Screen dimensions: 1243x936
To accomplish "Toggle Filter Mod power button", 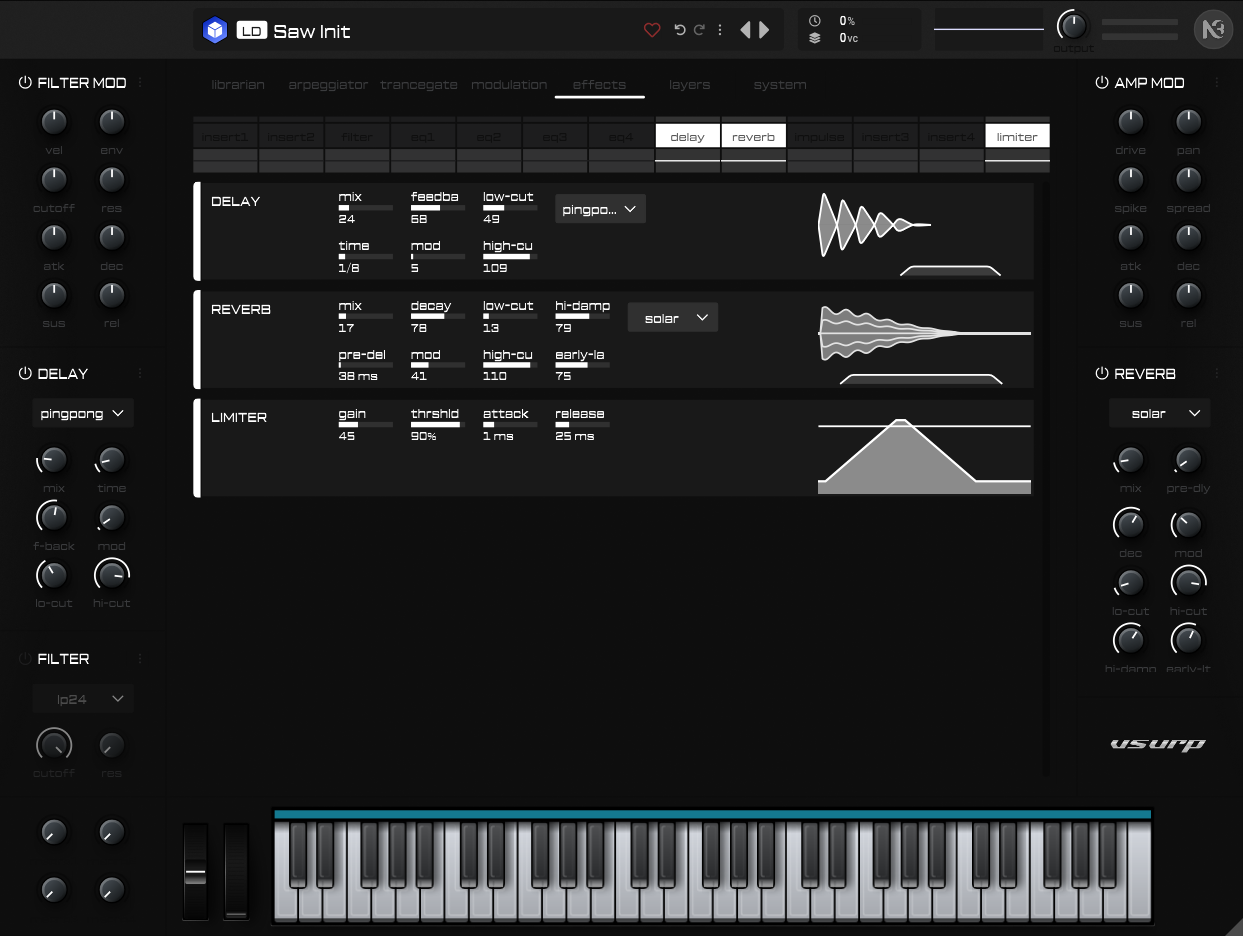I will tap(25, 83).
